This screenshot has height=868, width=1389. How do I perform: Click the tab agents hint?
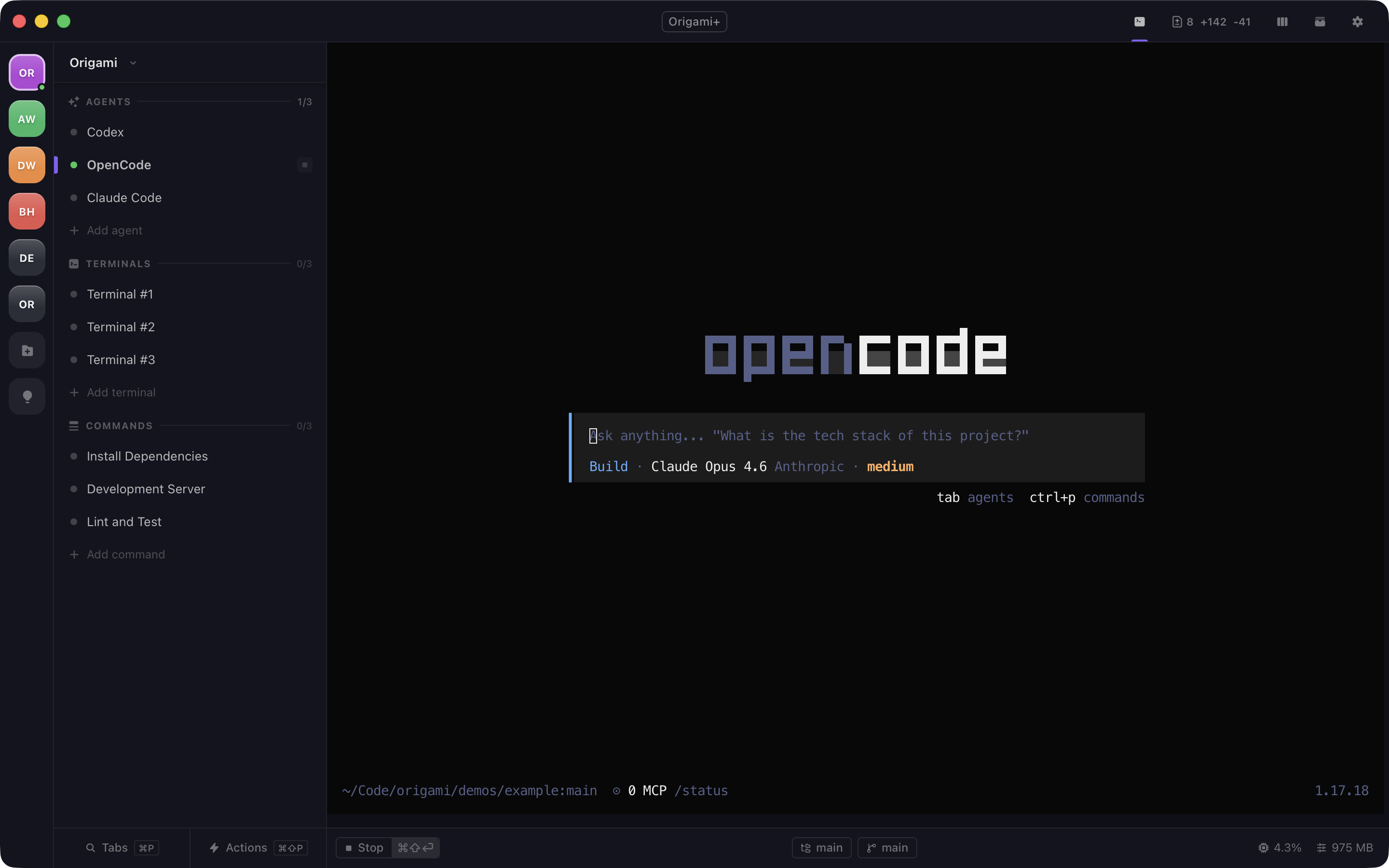pyautogui.click(x=975, y=498)
